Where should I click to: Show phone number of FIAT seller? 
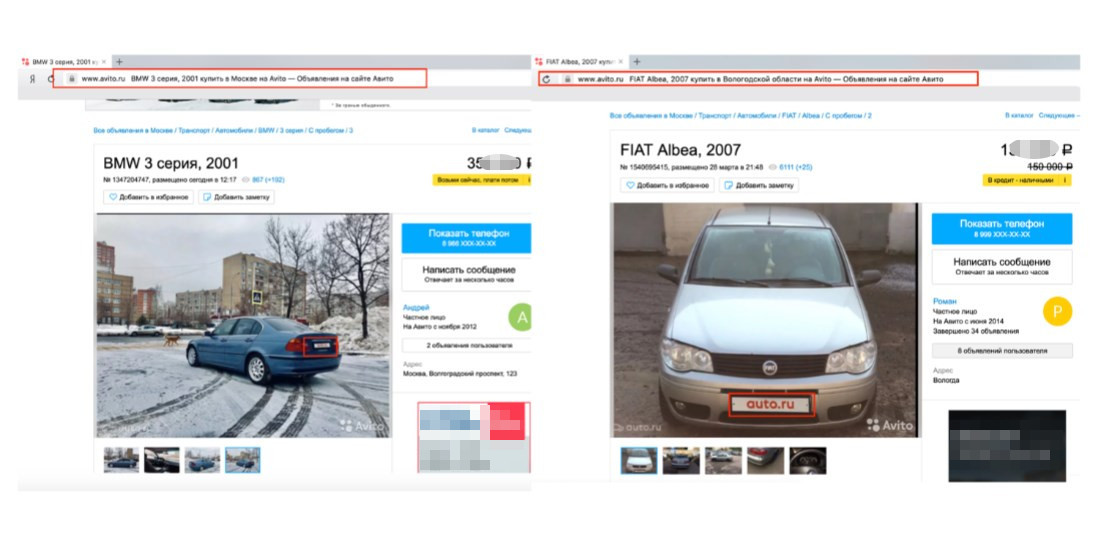[1002, 228]
